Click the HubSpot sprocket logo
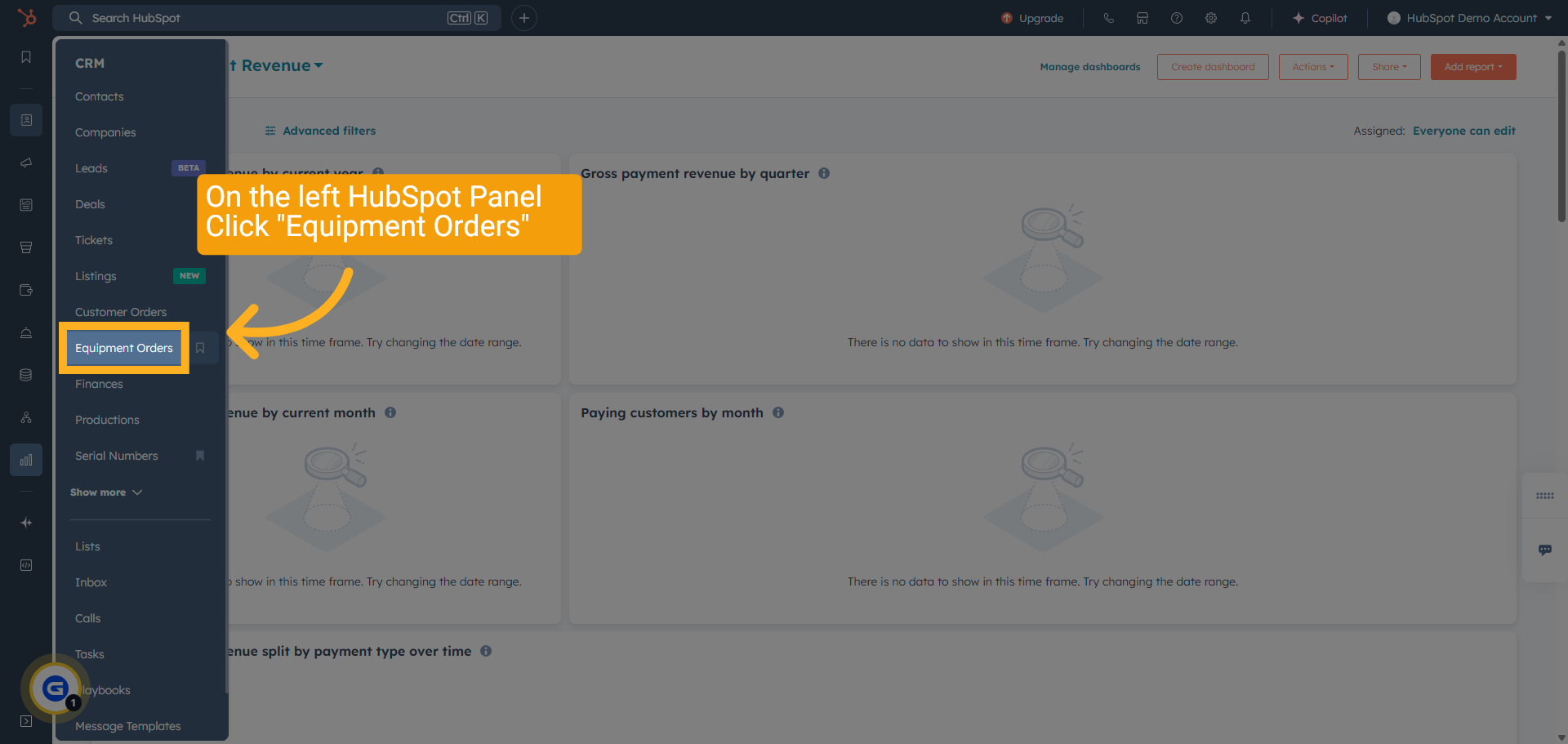Viewport: 1568px width, 744px height. pyautogui.click(x=27, y=17)
